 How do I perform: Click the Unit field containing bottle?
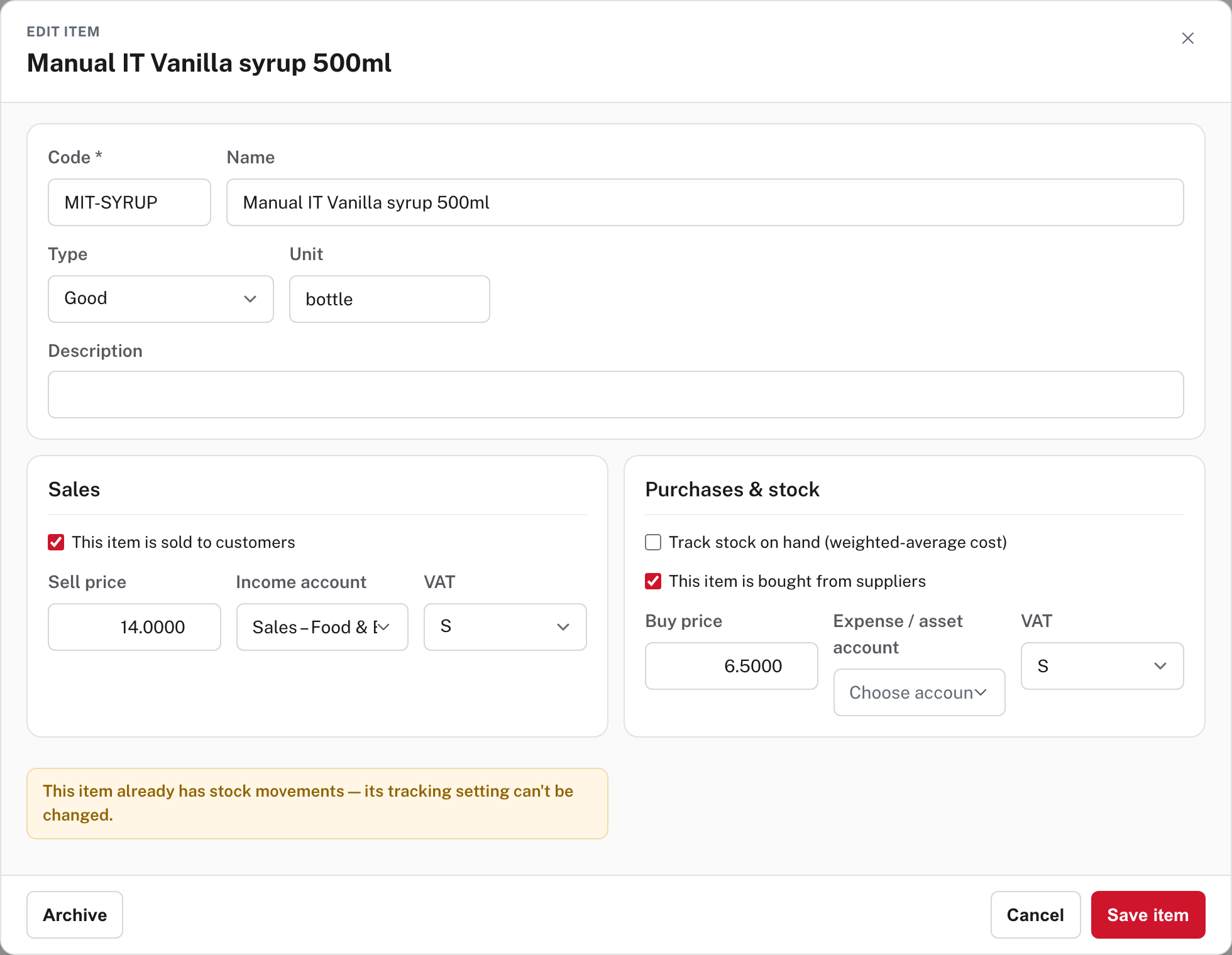pos(390,299)
